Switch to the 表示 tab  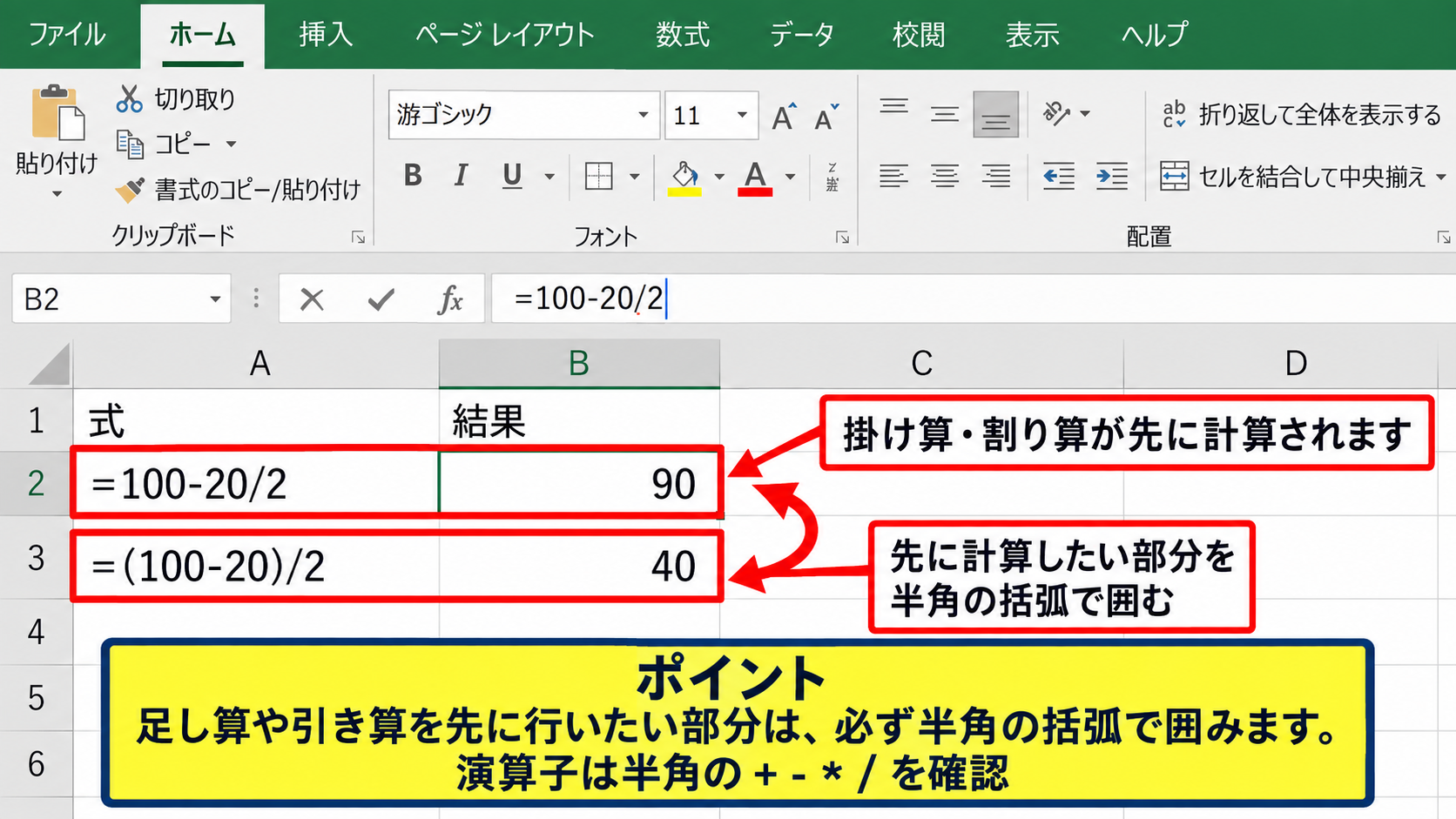1033,35
